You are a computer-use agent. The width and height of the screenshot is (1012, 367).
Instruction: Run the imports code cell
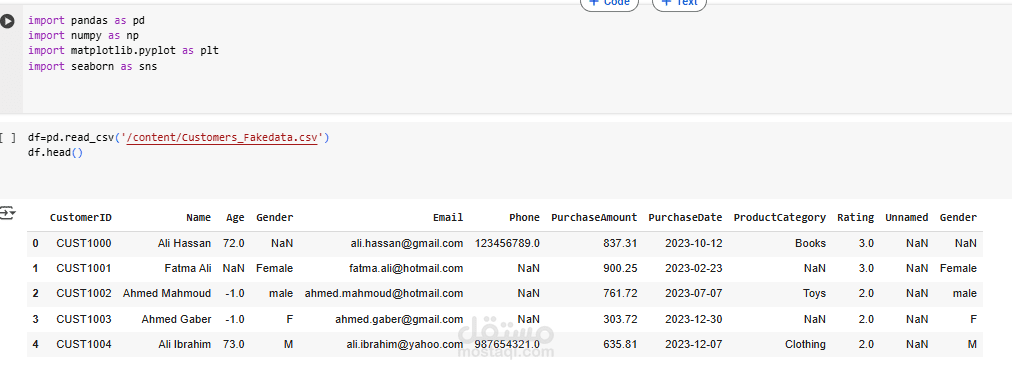[7, 21]
